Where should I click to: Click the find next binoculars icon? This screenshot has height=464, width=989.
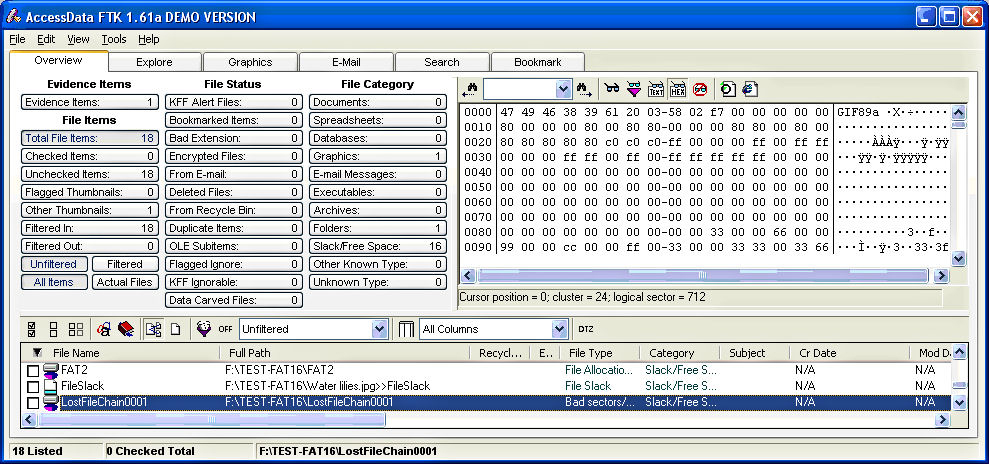tap(585, 89)
